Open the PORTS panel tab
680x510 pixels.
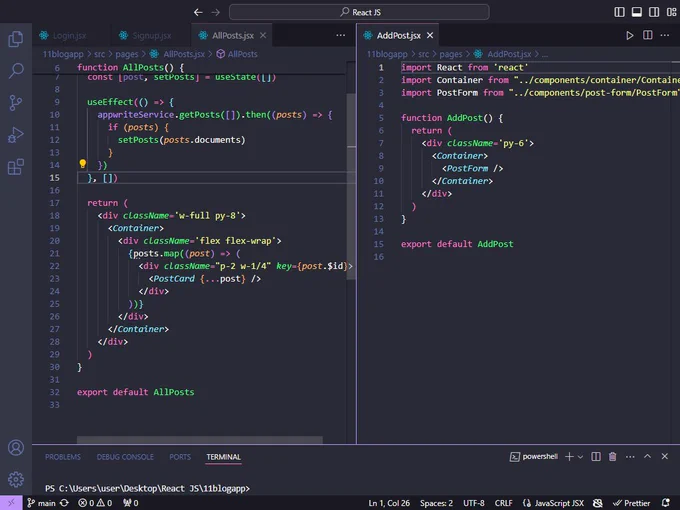180,457
